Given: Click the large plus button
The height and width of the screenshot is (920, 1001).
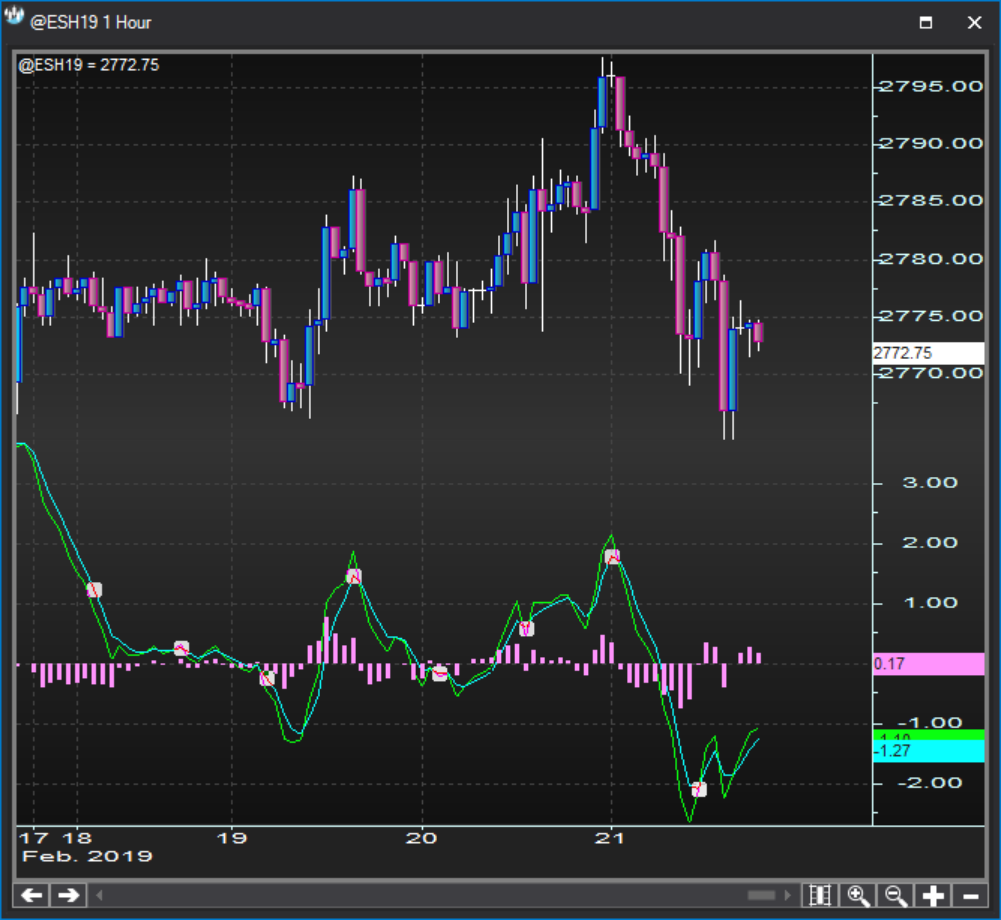Looking at the screenshot, I should click(933, 896).
